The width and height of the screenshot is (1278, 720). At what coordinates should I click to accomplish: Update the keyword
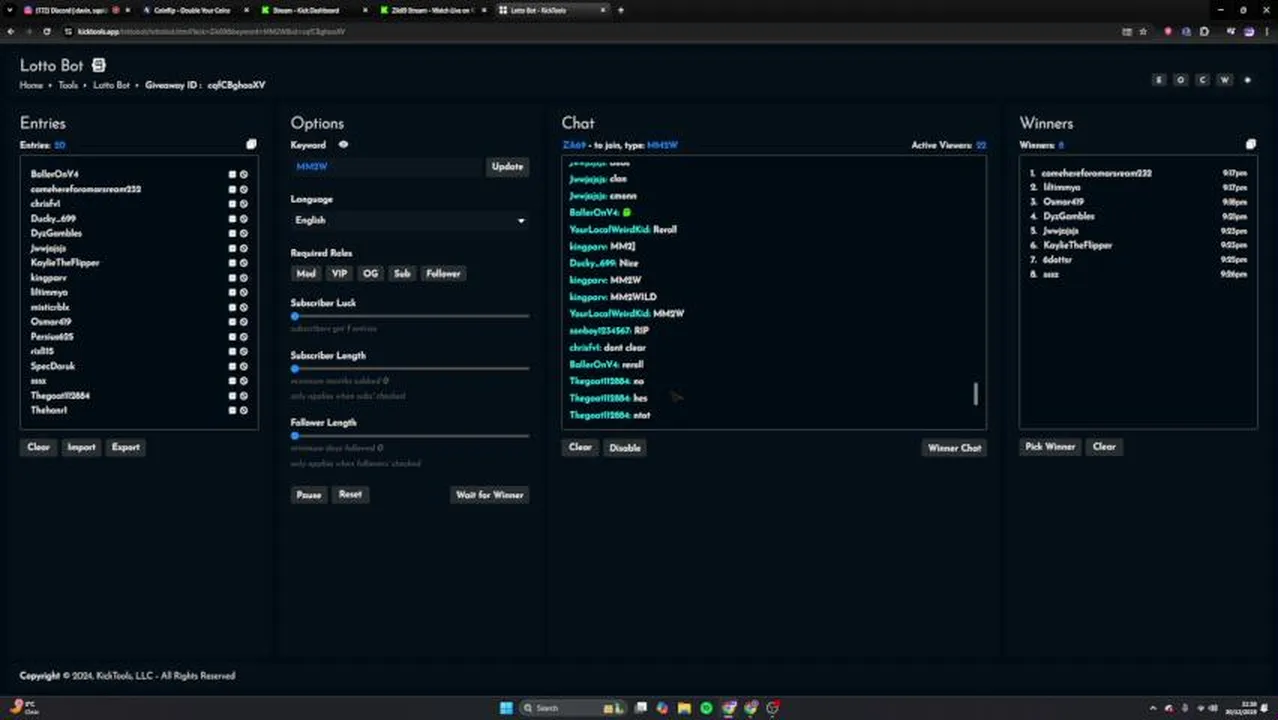[x=507, y=166]
